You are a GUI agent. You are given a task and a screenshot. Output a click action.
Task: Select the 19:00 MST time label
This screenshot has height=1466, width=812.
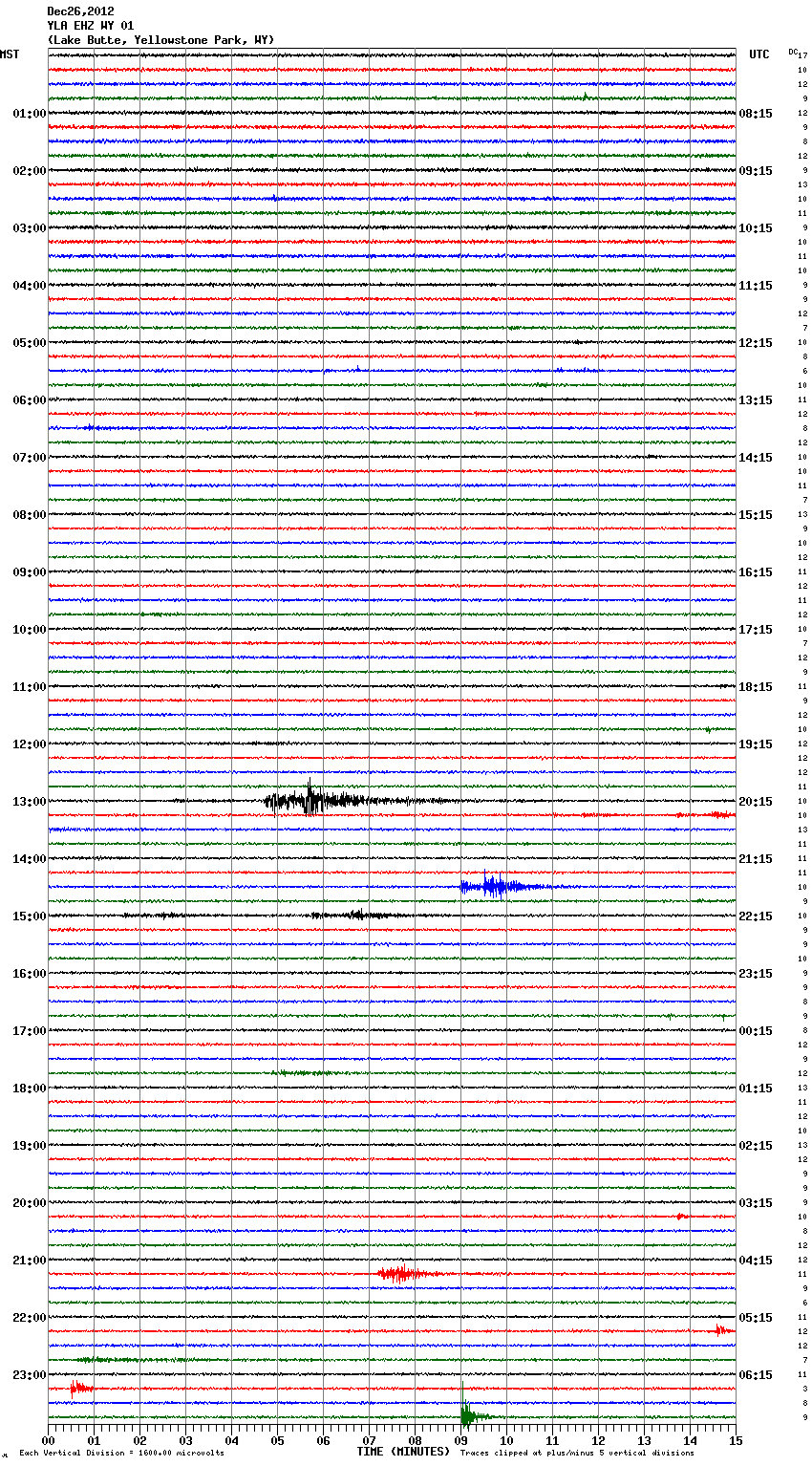tap(29, 1146)
